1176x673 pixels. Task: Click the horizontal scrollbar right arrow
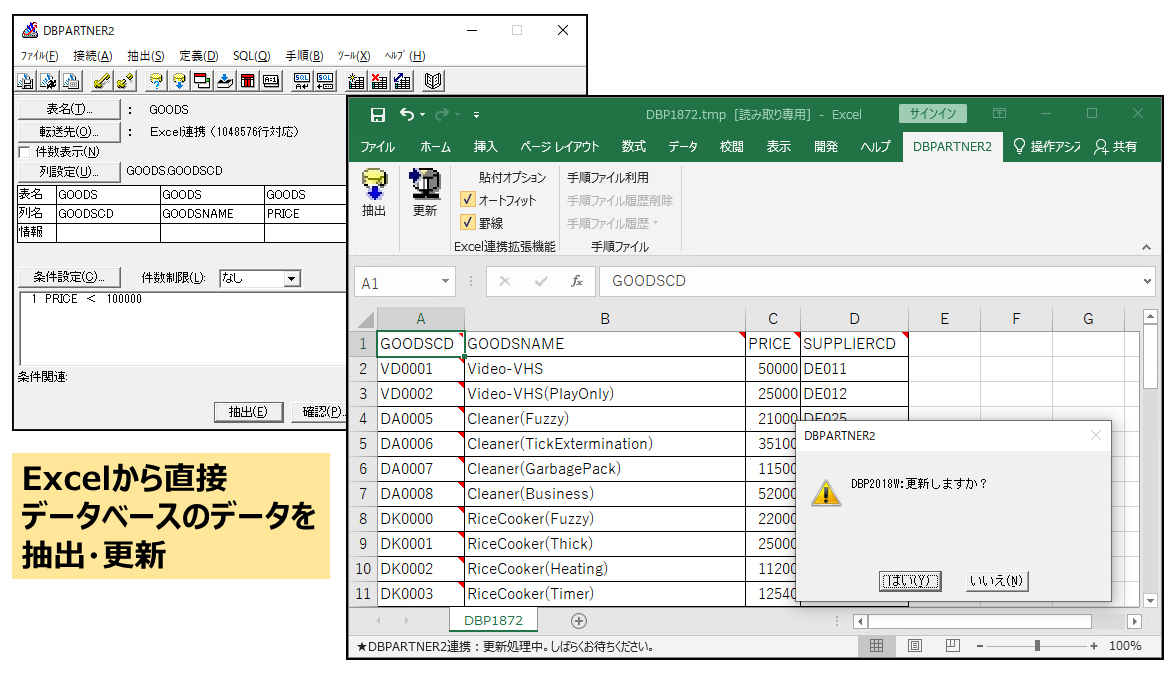click(1134, 621)
